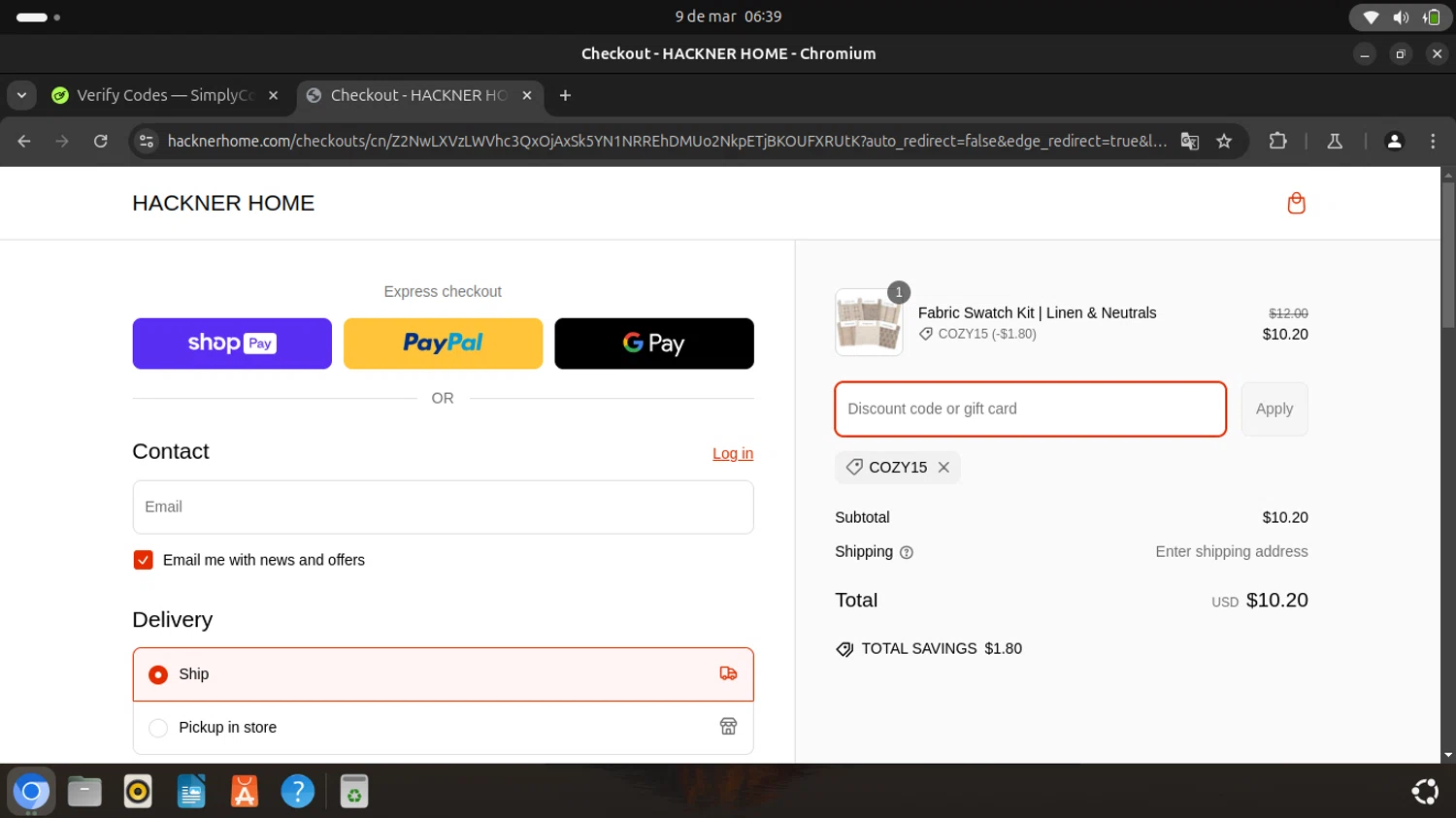
Task: Expand the tab search dropdown
Action: (21, 95)
